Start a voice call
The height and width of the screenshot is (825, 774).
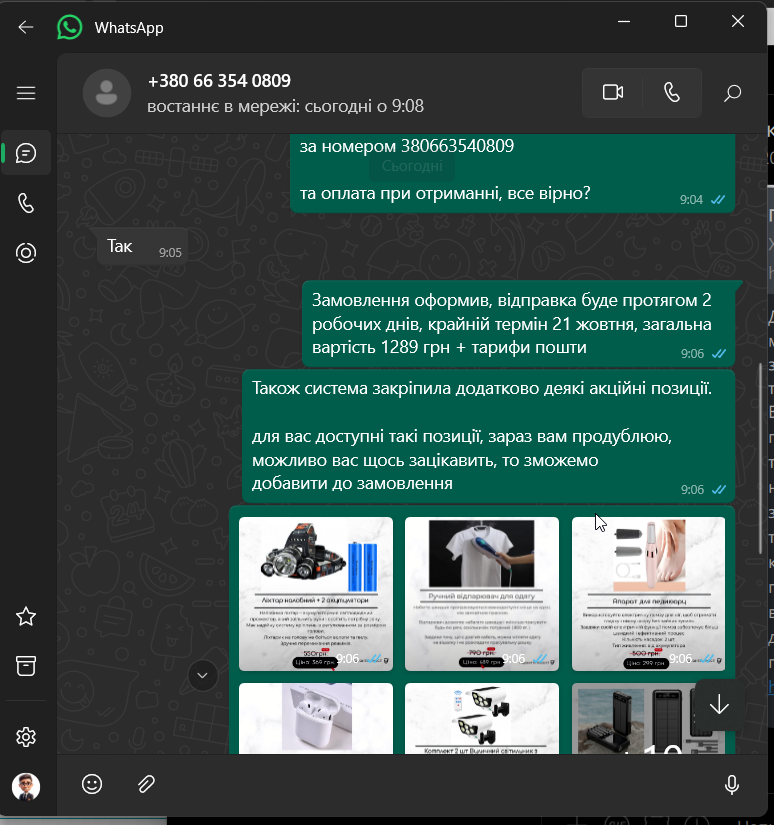click(x=672, y=93)
